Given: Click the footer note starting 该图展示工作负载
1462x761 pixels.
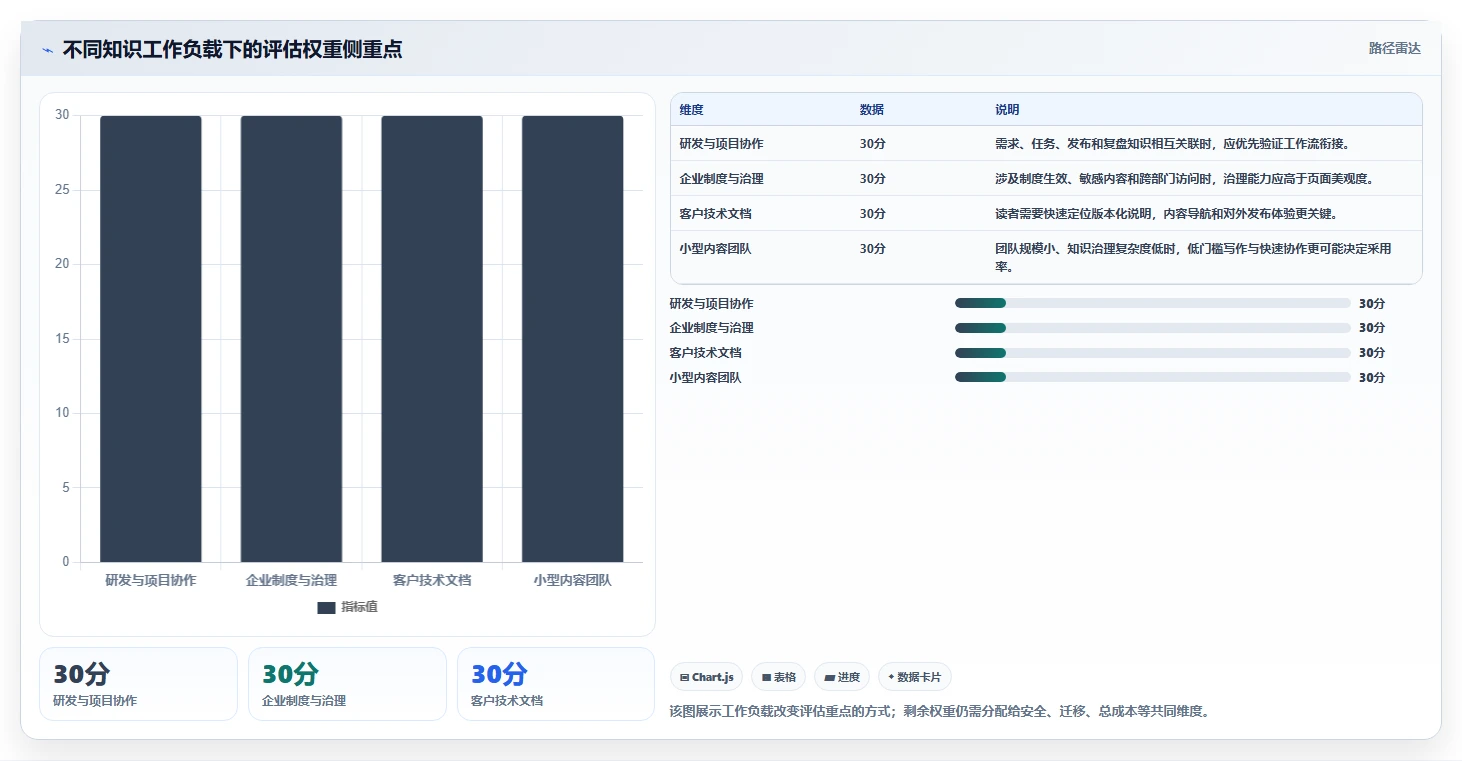Looking at the screenshot, I should pyautogui.click(x=939, y=712).
